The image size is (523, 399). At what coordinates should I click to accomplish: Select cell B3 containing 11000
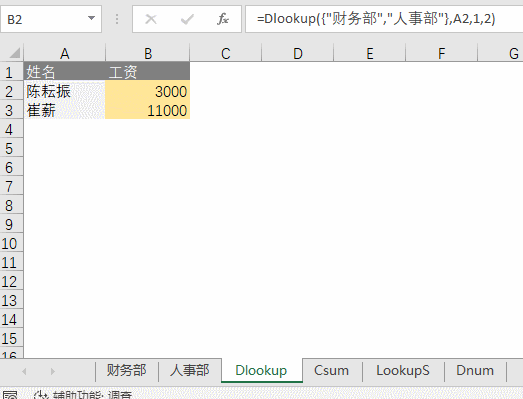coord(147,110)
